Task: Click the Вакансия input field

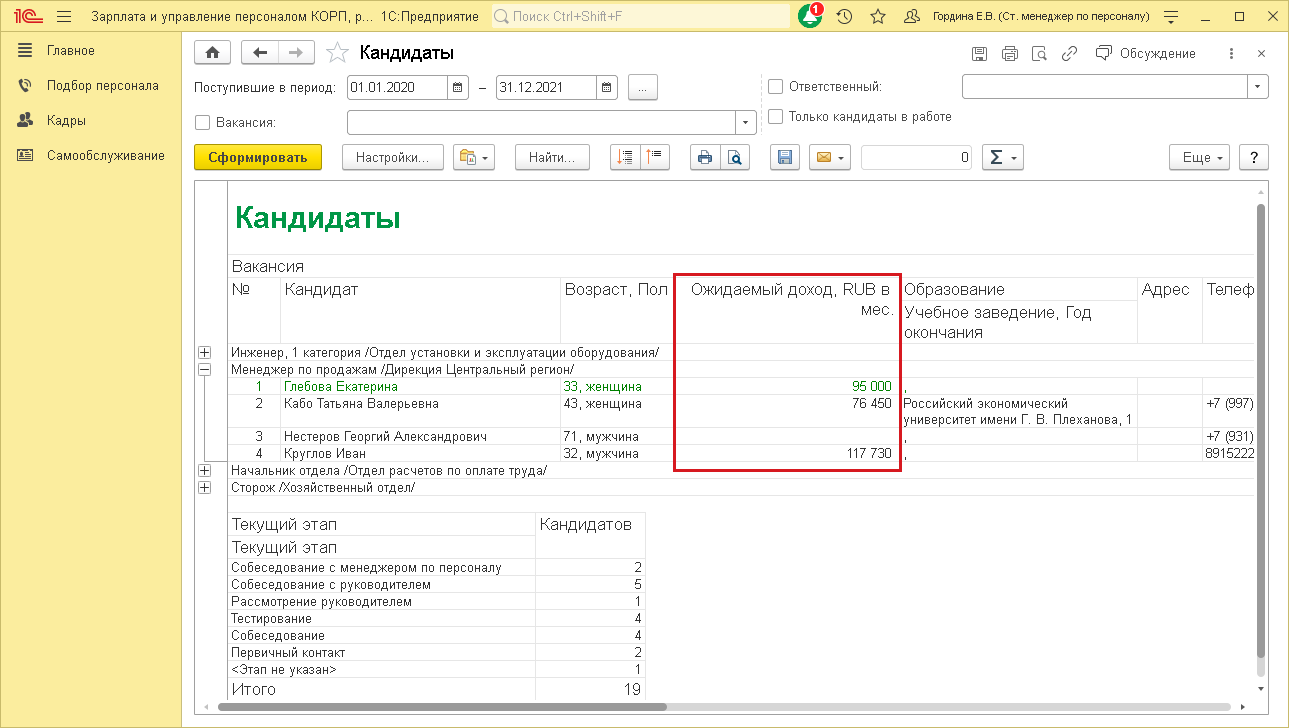Action: pyautogui.click(x=542, y=122)
